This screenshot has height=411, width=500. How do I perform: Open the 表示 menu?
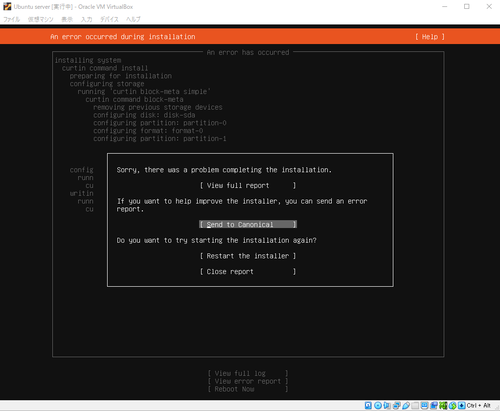[67, 19]
